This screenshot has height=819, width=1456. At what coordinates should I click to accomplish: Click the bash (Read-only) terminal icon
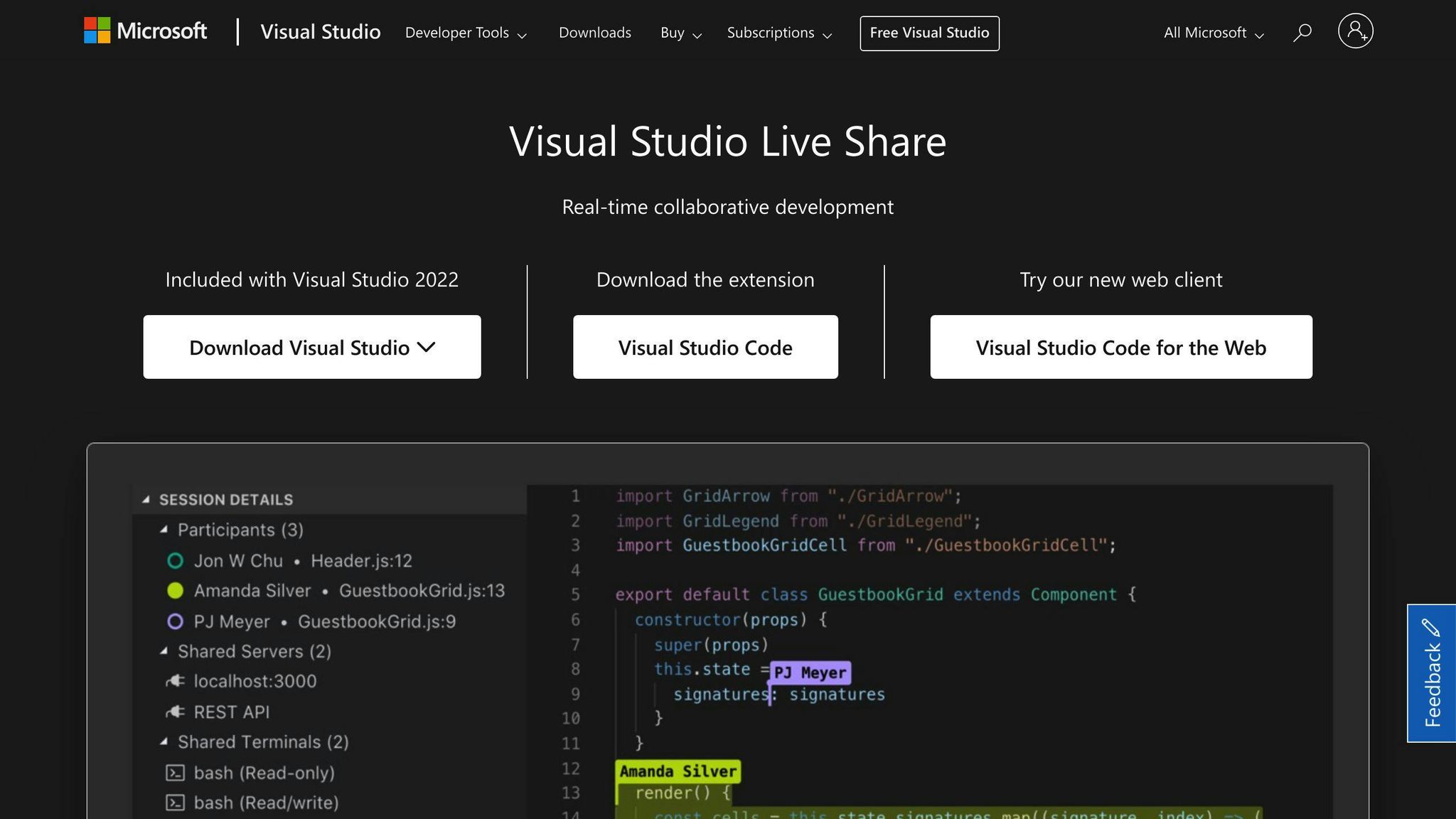[175, 773]
